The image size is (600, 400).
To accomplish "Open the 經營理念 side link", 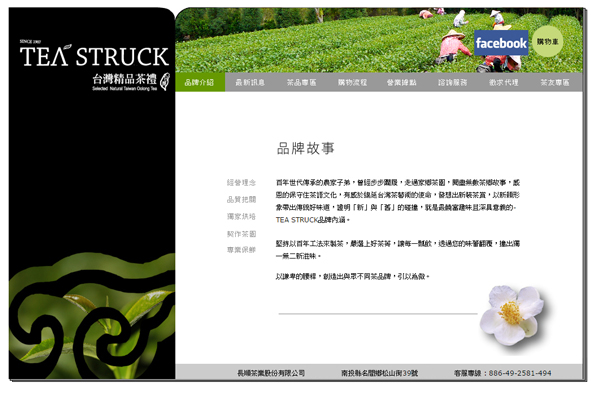I will point(241,183).
